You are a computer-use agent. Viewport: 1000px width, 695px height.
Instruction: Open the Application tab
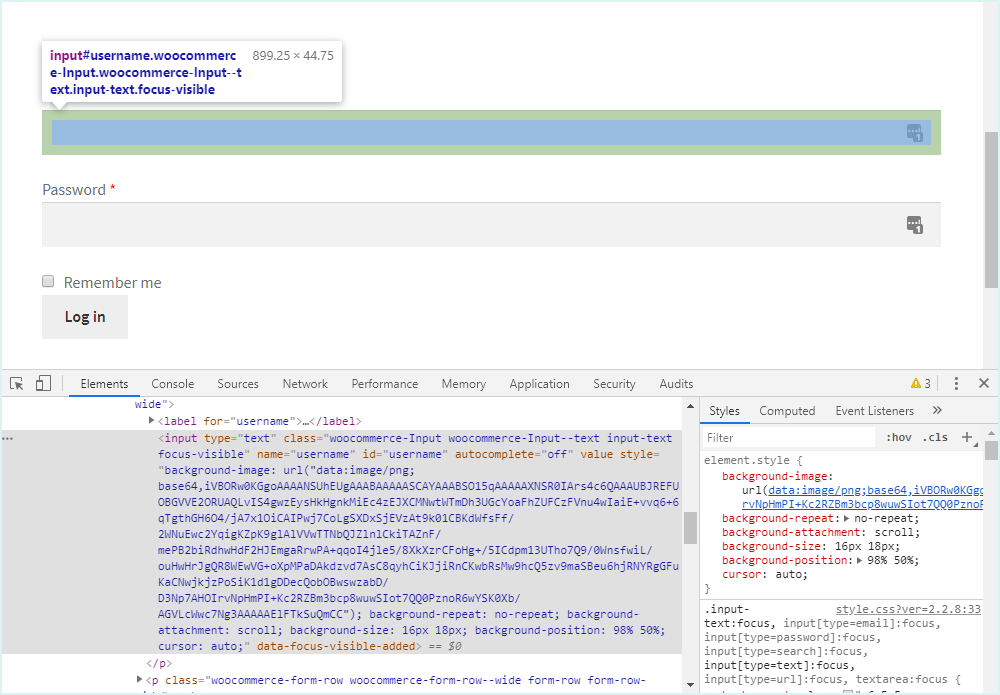click(x=539, y=384)
